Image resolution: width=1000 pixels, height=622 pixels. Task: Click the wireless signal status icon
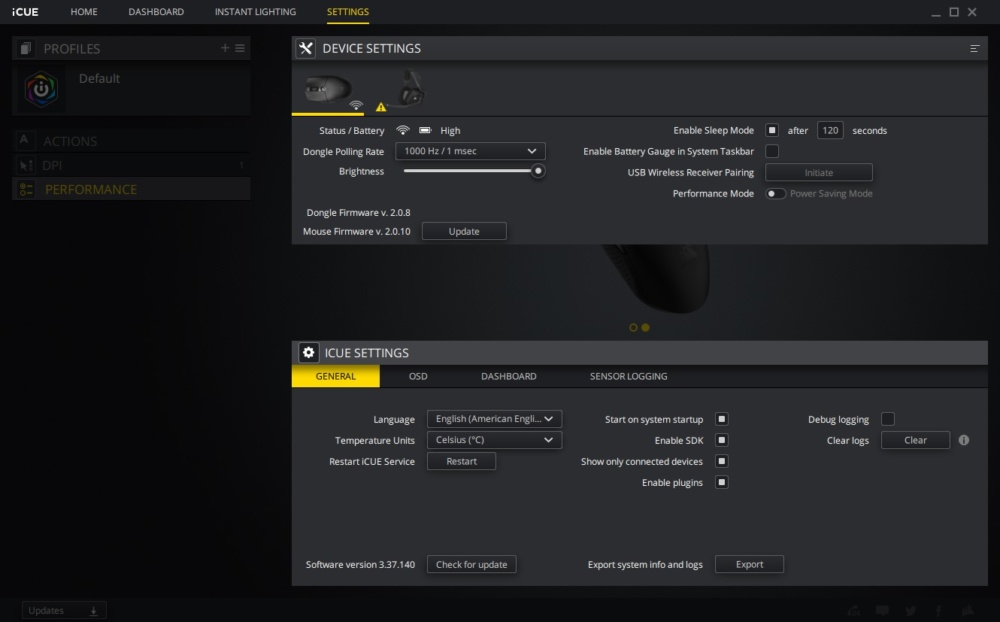(x=402, y=130)
